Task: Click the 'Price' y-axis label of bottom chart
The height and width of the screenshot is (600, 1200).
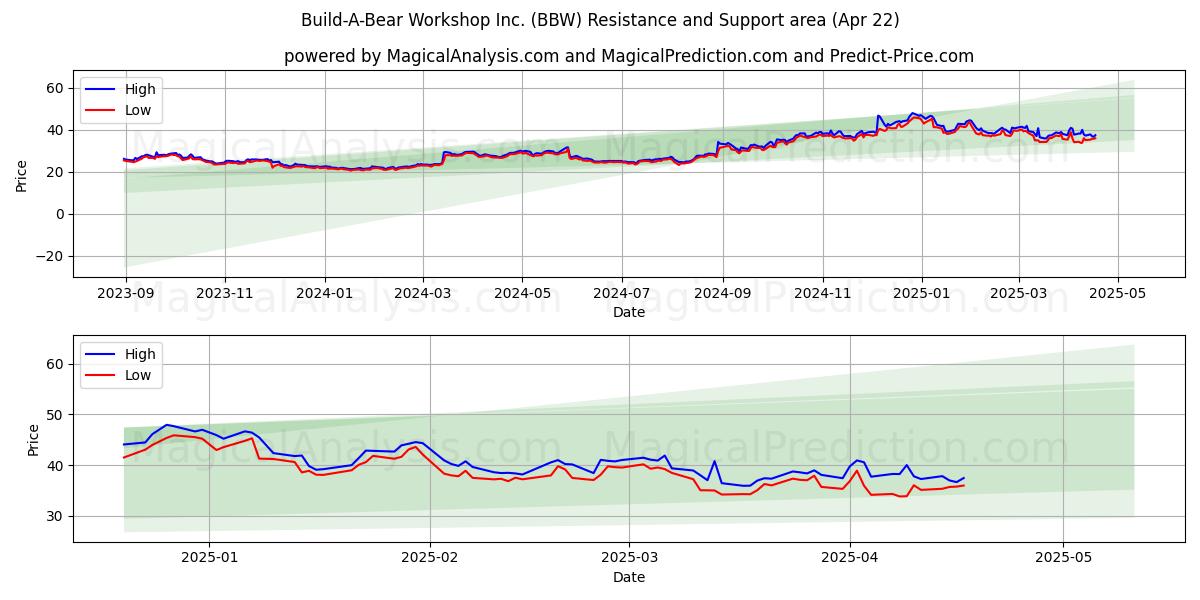Action: click(x=34, y=440)
